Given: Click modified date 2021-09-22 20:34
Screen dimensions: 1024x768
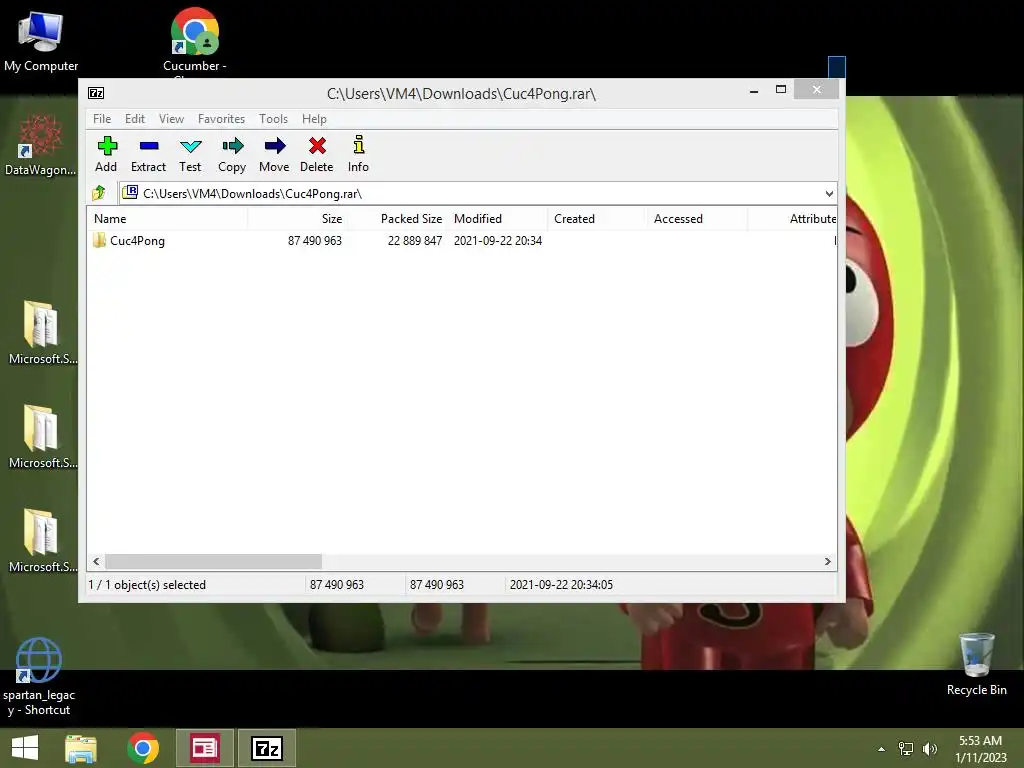Looking at the screenshot, I should point(498,240).
